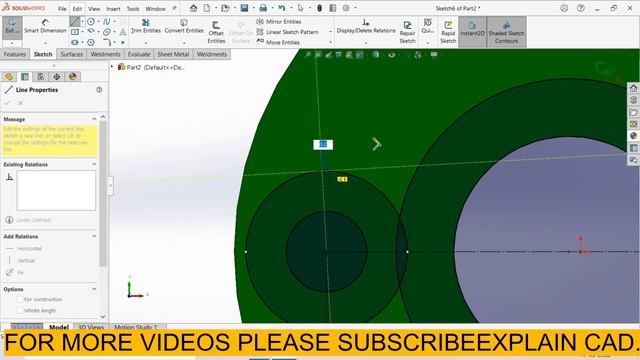Choose the Spline sketch tool

[x=107, y=22]
